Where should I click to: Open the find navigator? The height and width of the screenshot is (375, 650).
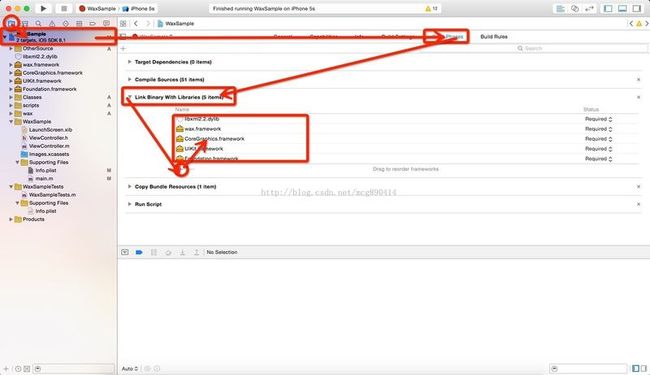pos(38,24)
